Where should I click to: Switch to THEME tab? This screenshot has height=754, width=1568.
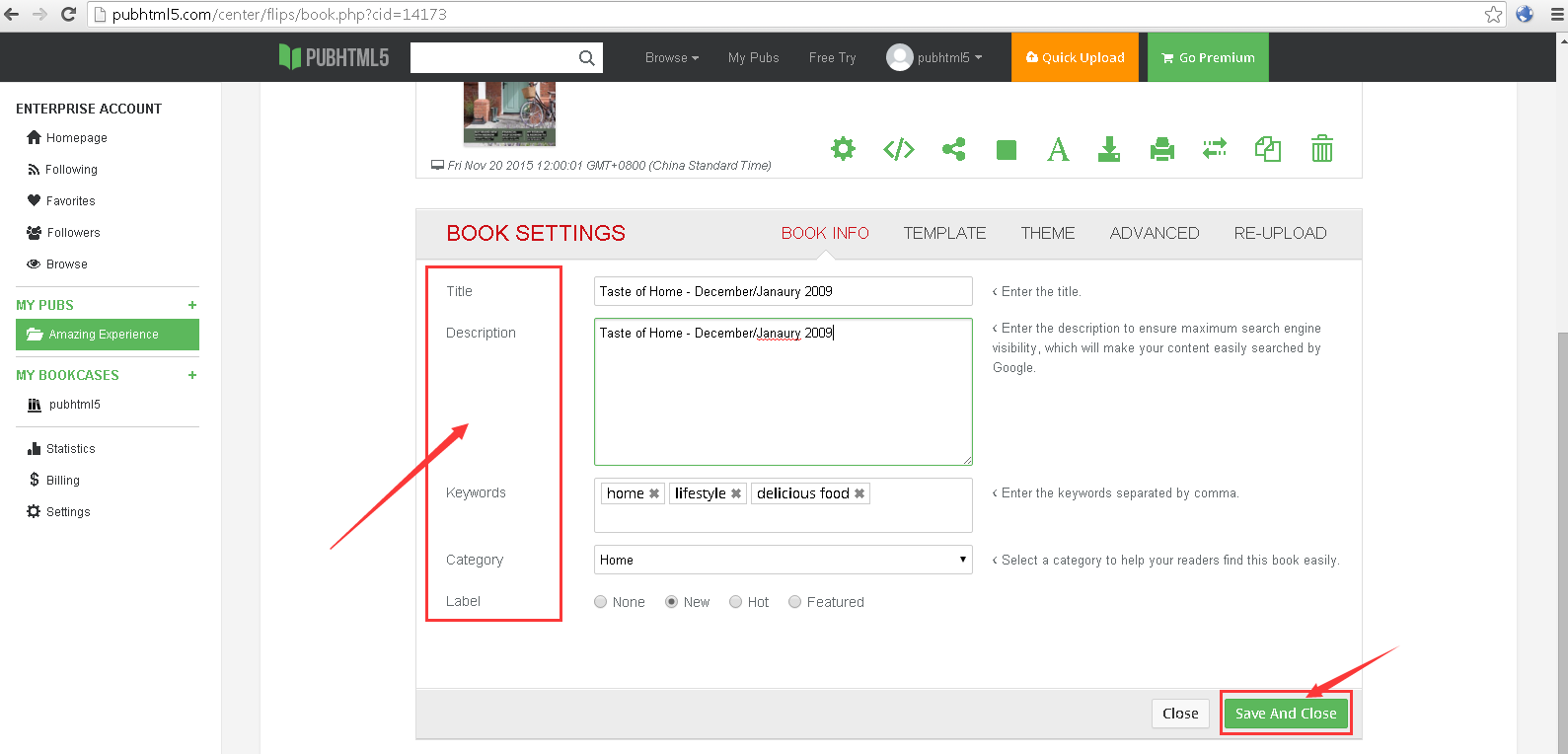tap(1048, 233)
